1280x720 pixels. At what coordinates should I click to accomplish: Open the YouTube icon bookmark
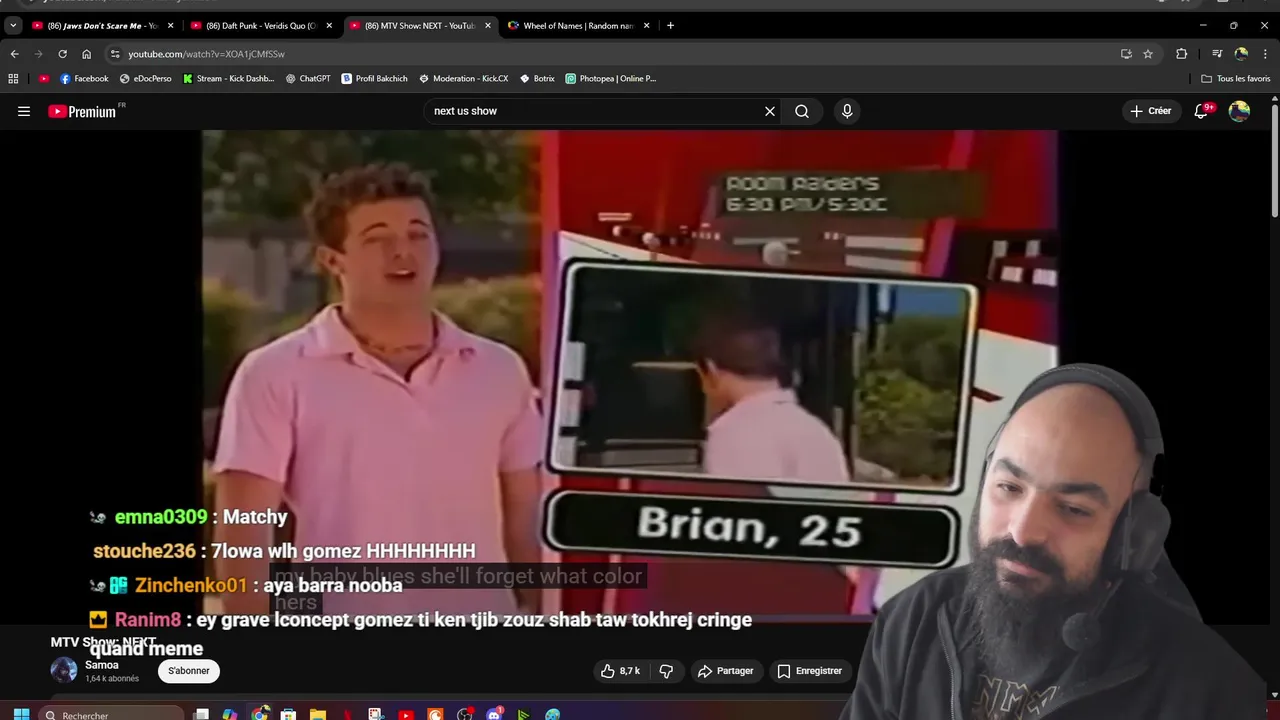point(44,78)
